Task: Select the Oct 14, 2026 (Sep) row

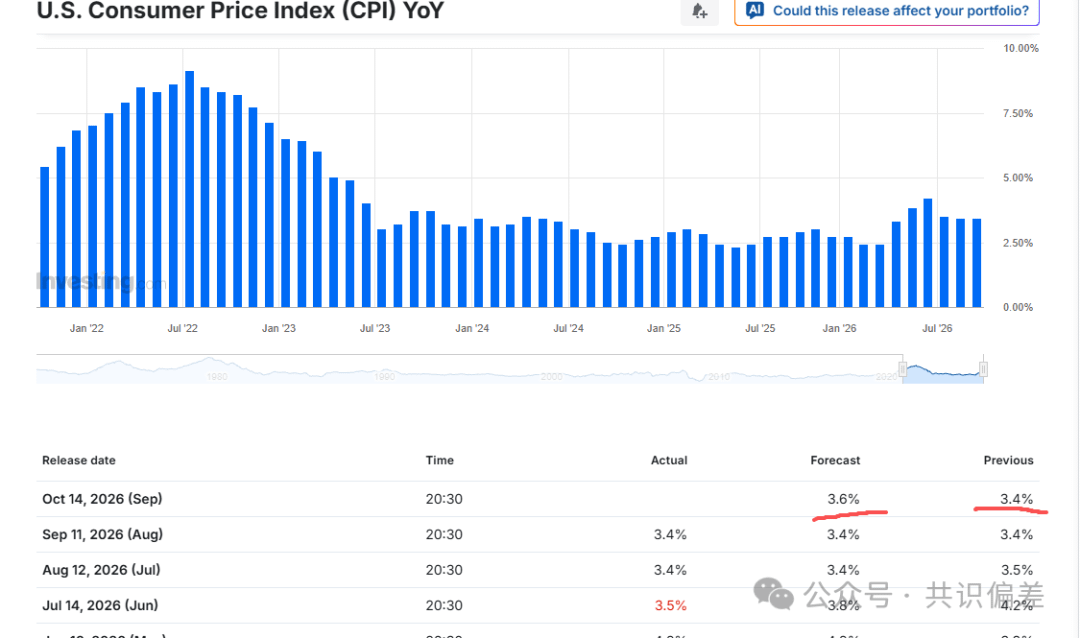Action: [537, 499]
